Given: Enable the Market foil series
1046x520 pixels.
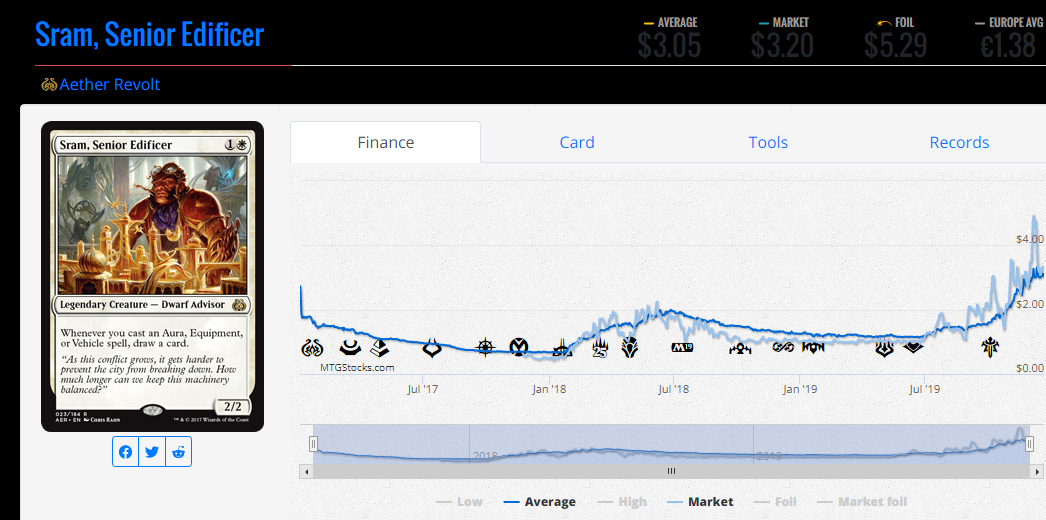Looking at the screenshot, I should coord(862,501).
